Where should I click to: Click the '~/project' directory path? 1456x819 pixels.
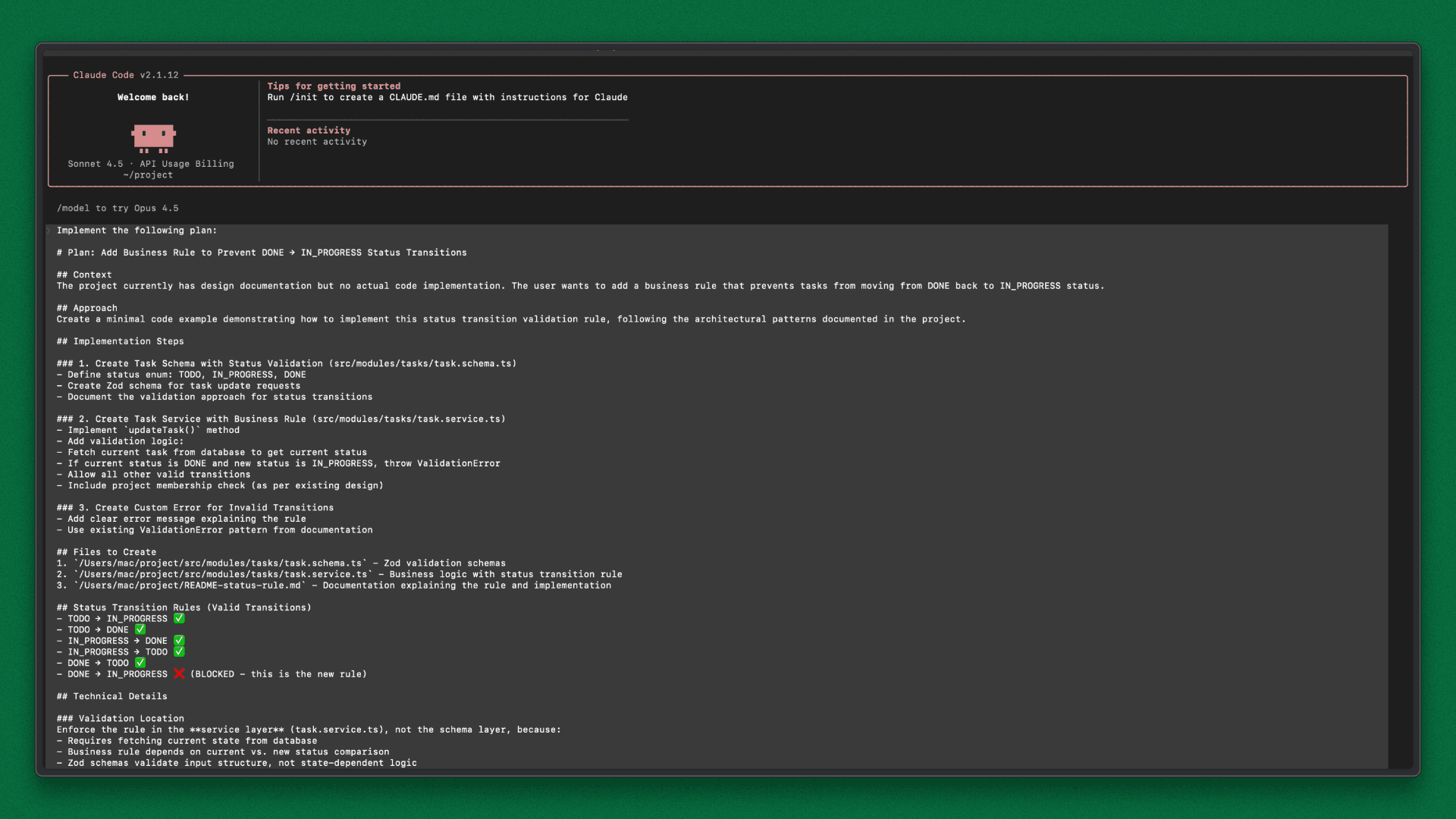tap(148, 175)
